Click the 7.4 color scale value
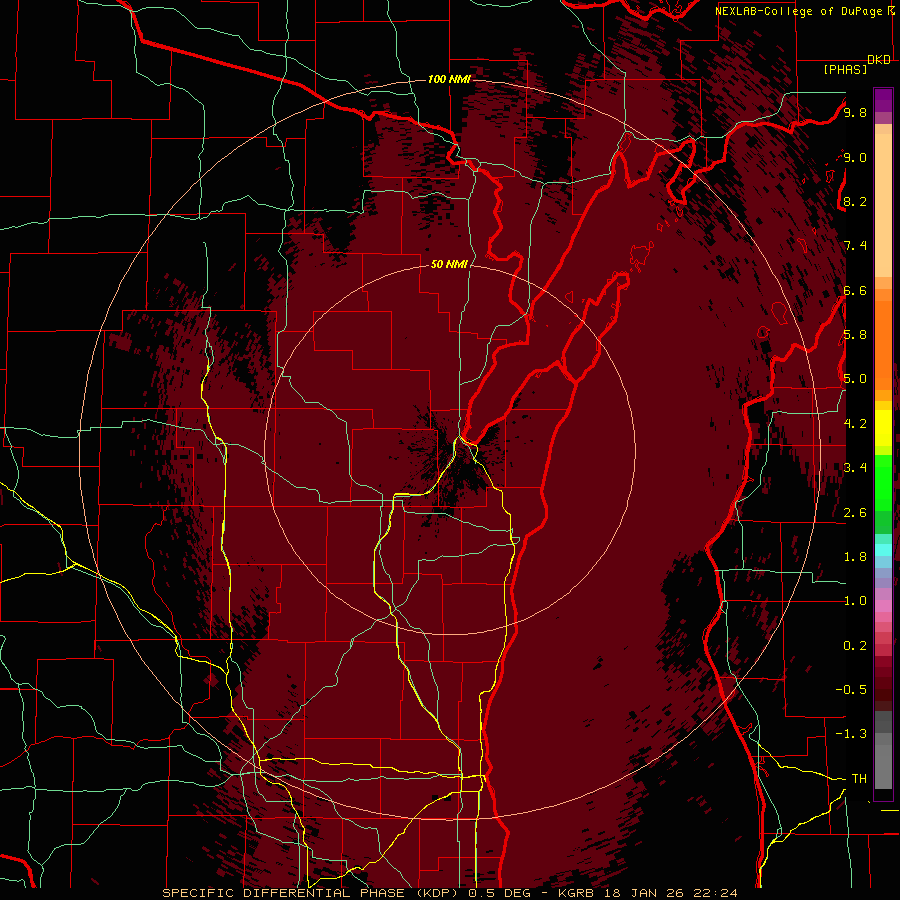 pyautogui.click(x=855, y=246)
